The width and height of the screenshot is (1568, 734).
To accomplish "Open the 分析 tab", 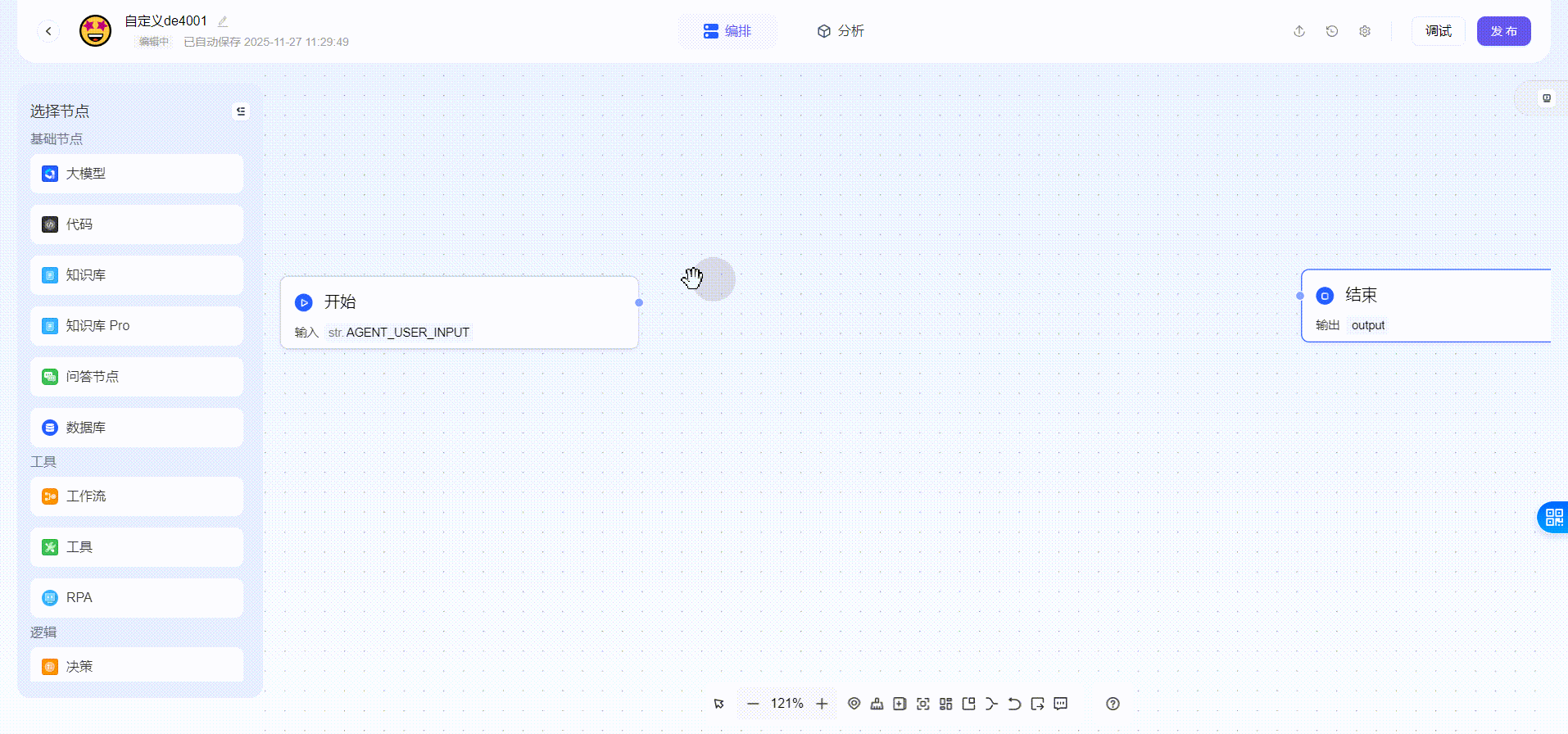I will point(841,31).
